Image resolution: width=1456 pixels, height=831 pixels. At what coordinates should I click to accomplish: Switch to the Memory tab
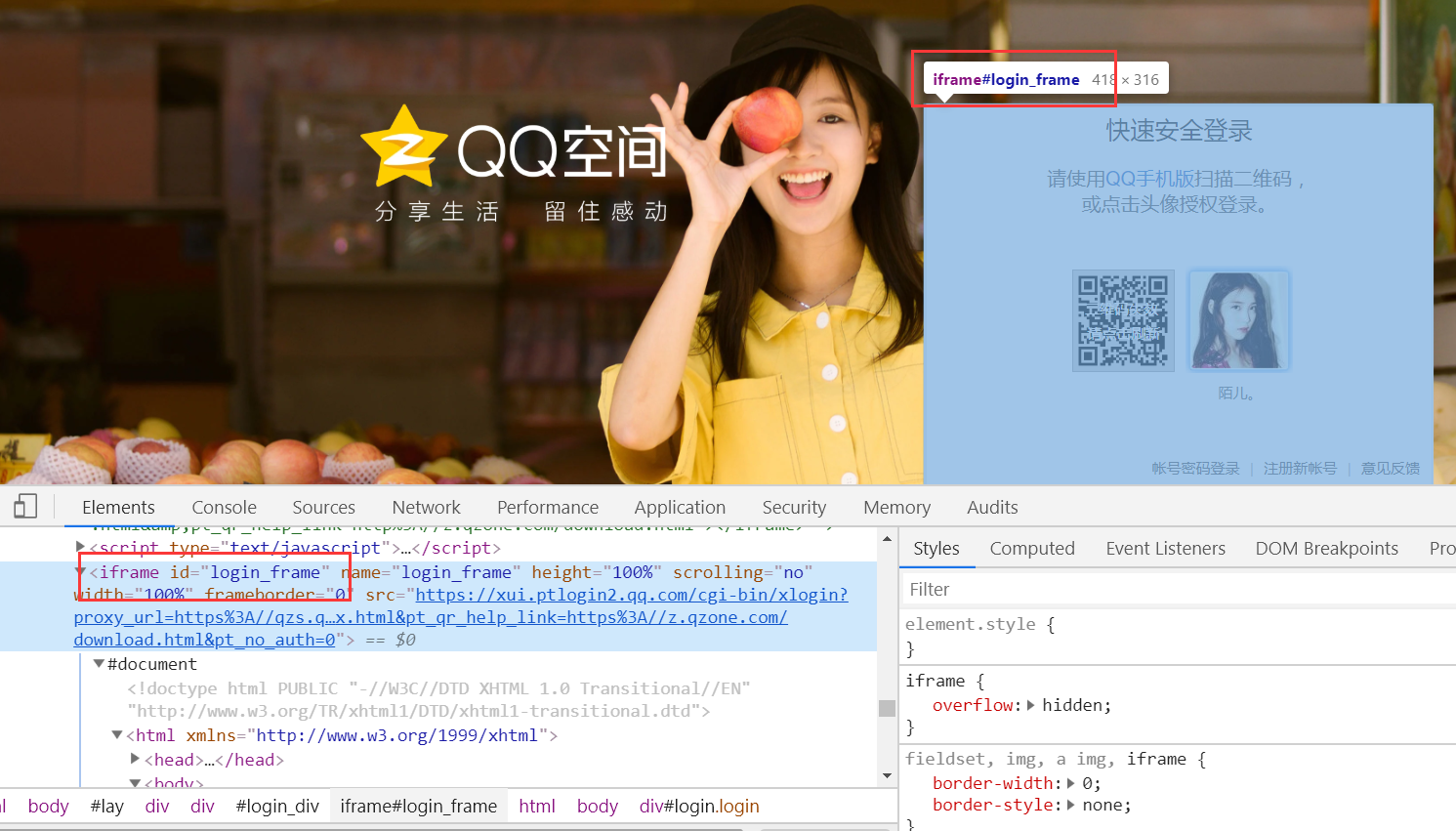[896, 507]
